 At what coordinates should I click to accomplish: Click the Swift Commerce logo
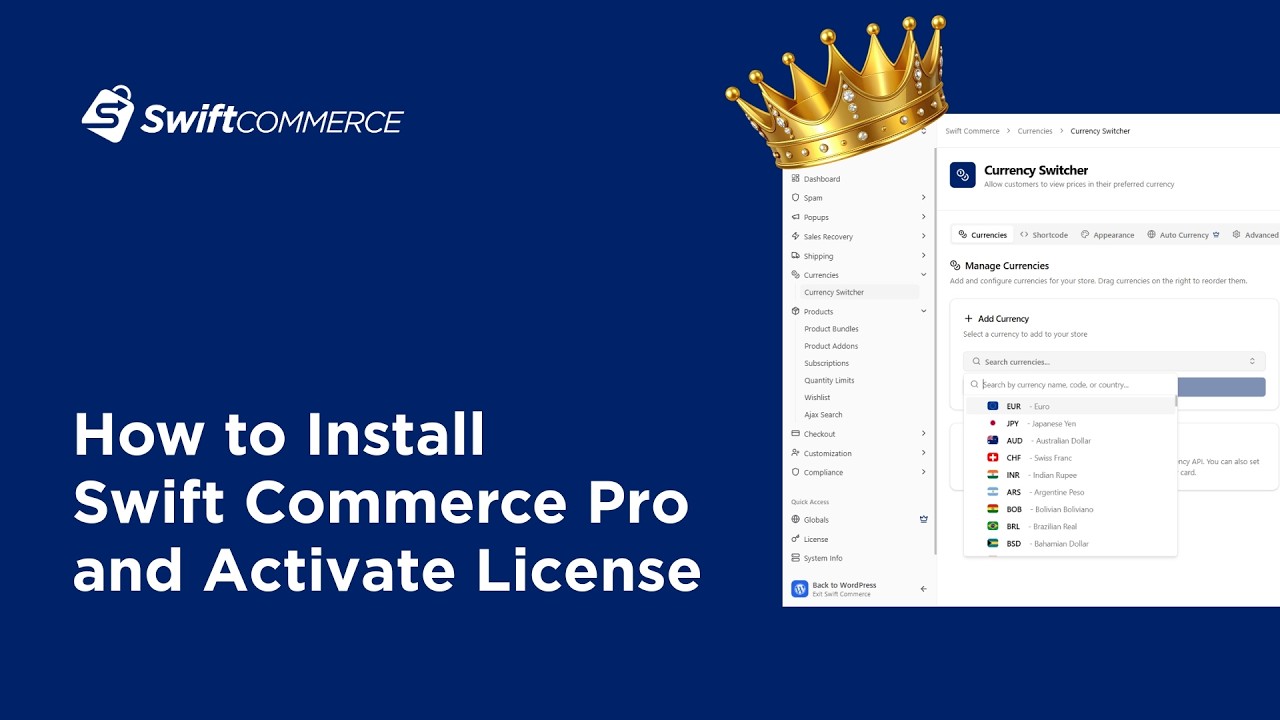(242, 114)
